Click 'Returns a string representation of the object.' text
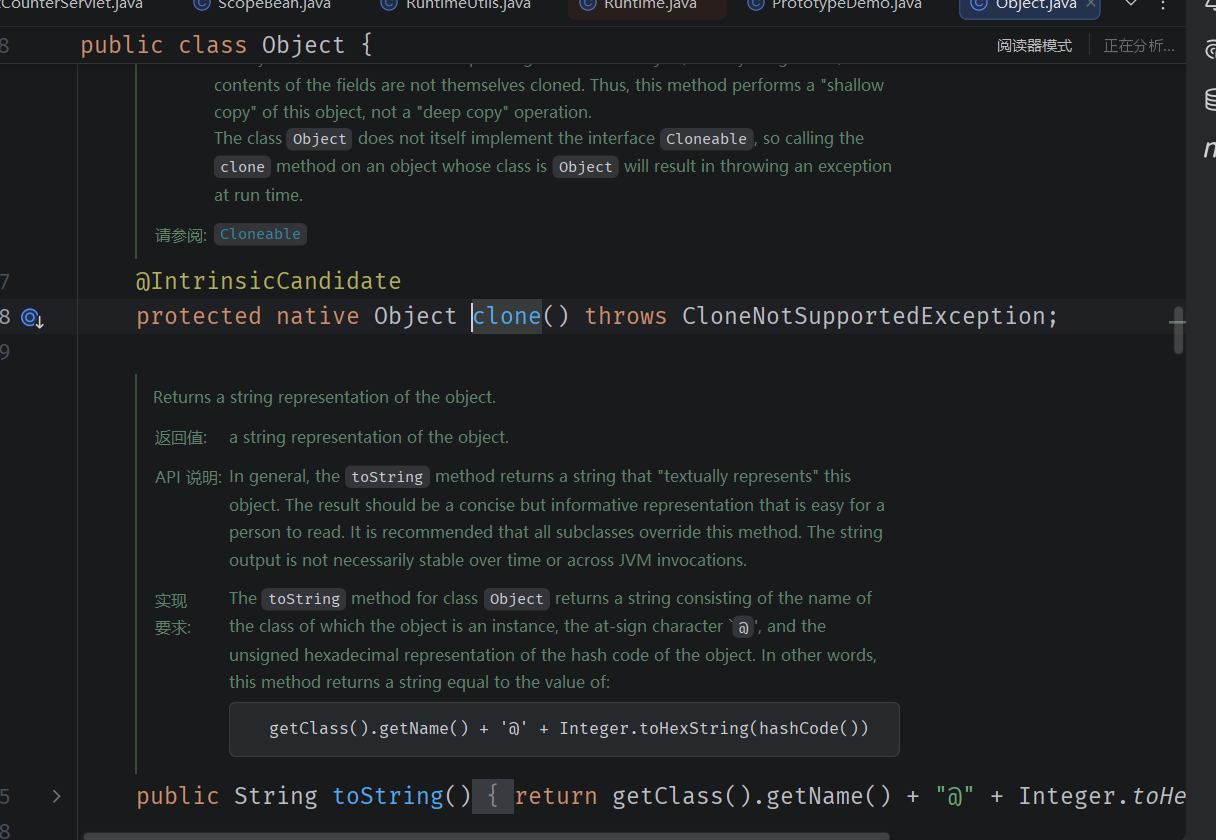The width and height of the screenshot is (1216, 840). pyautogui.click(x=324, y=397)
